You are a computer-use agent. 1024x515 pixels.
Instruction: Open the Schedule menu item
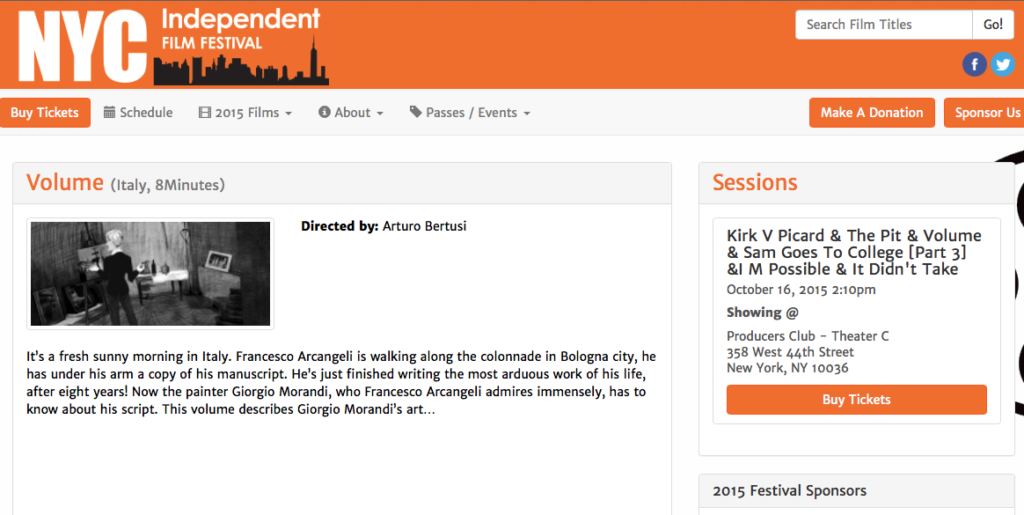coord(138,112)
